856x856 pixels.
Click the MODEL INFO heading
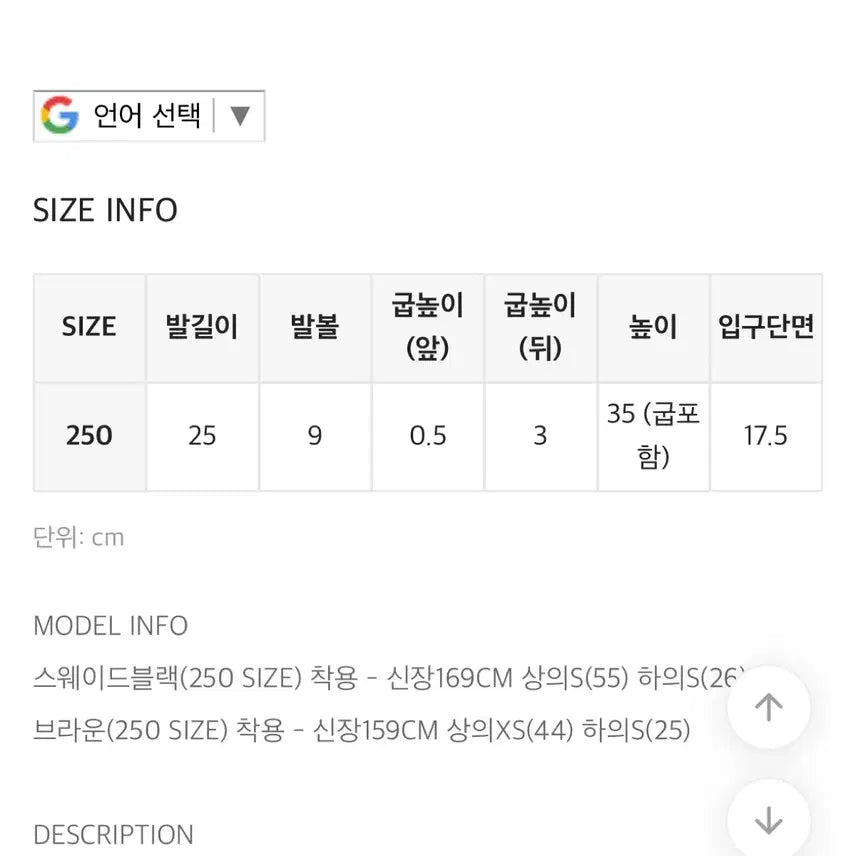(111, 626)
